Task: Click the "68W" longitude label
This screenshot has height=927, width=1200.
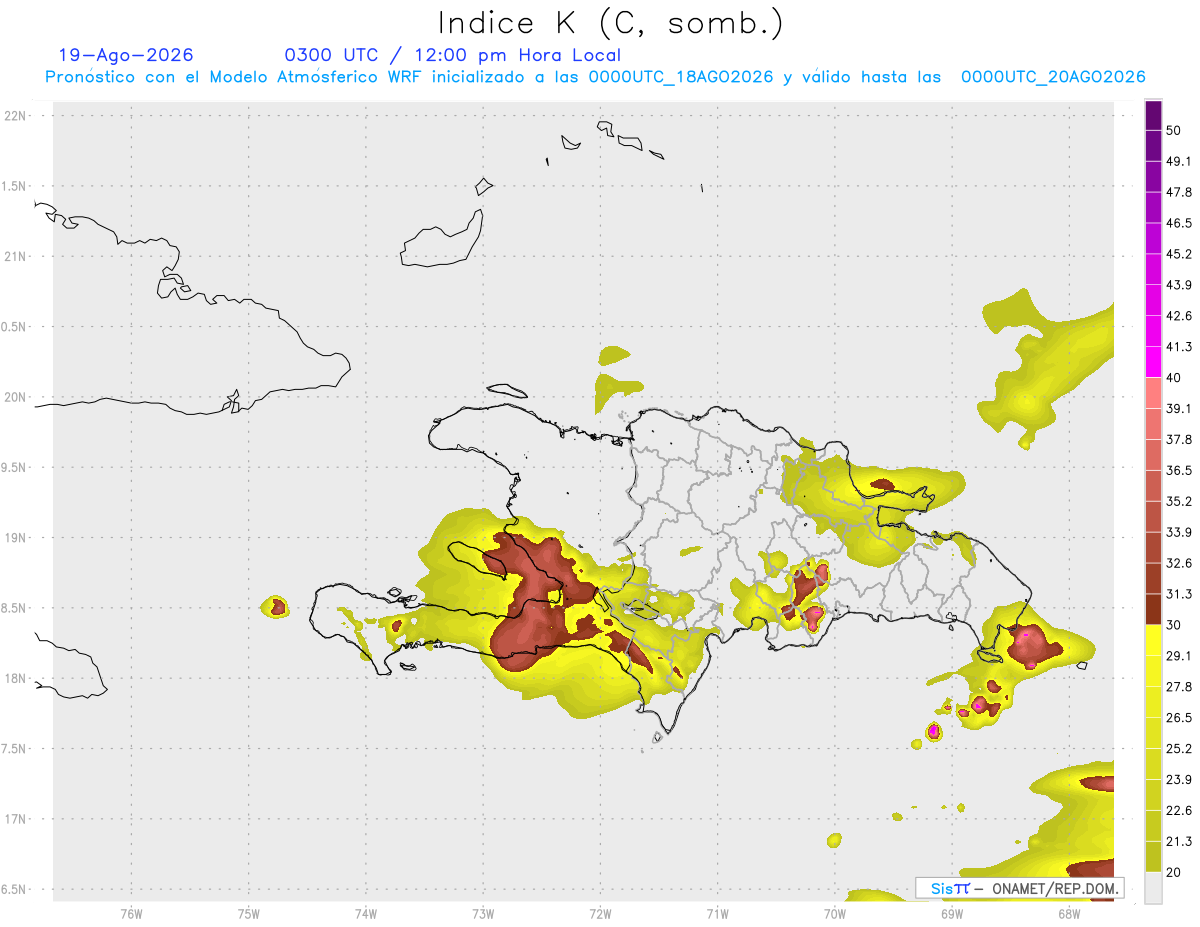Action: click(1068, 913)
